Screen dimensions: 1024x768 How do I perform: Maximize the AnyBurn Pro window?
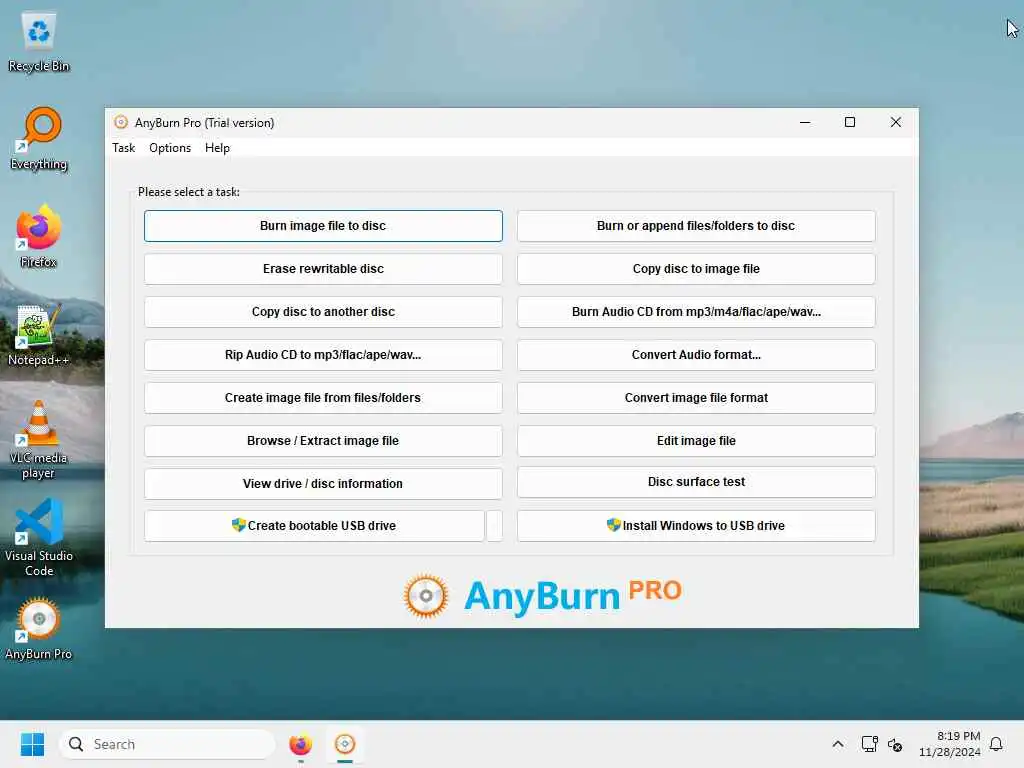850,122
